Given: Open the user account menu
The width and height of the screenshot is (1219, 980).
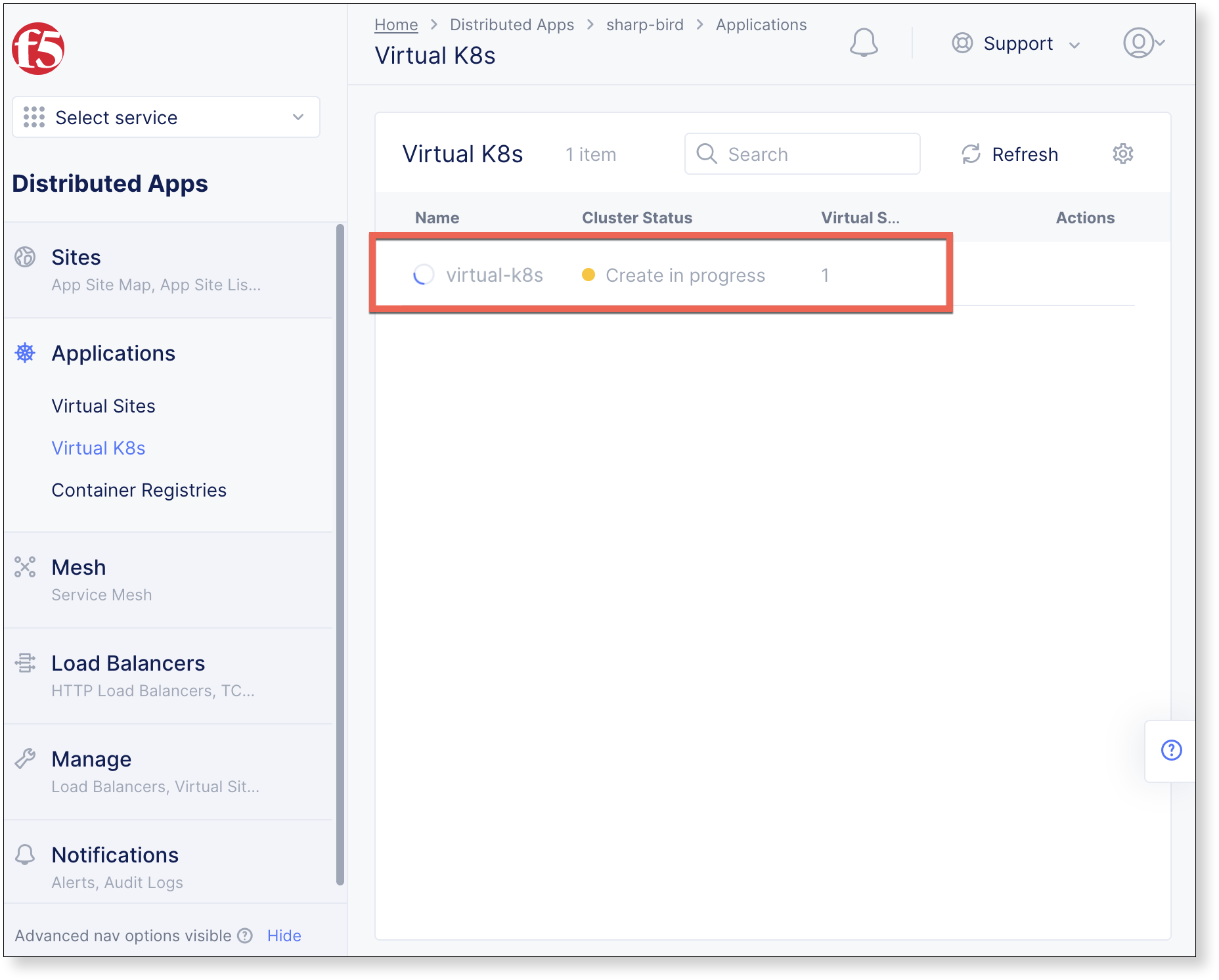Looking at the screenshot, I should click(x=1143, y=43).
